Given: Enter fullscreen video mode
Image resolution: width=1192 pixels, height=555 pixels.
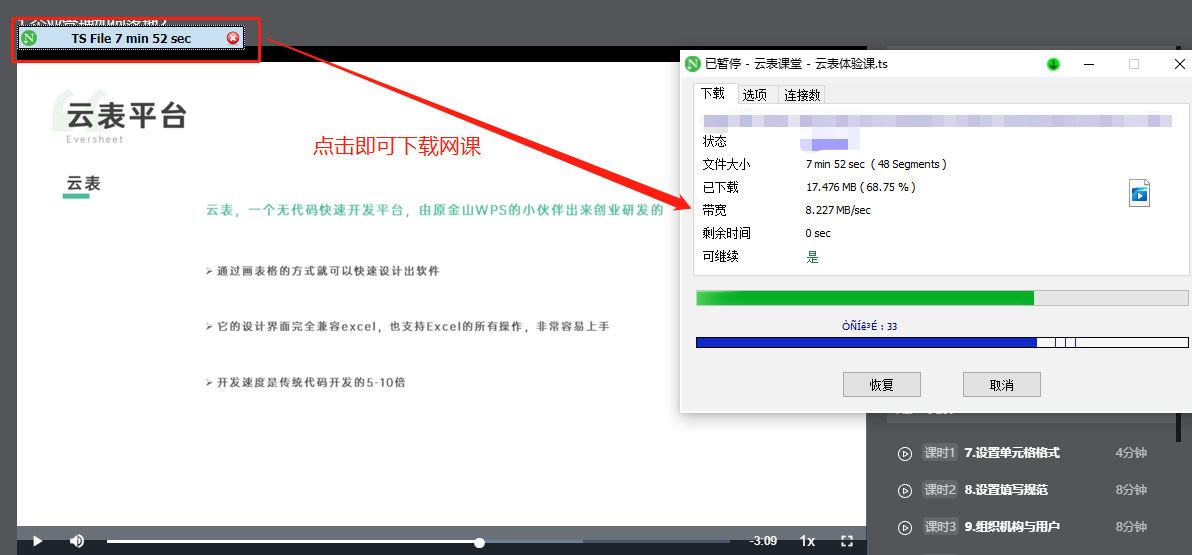Looking at the screenshot, I should pyautogui.click(x=847, y=541).
